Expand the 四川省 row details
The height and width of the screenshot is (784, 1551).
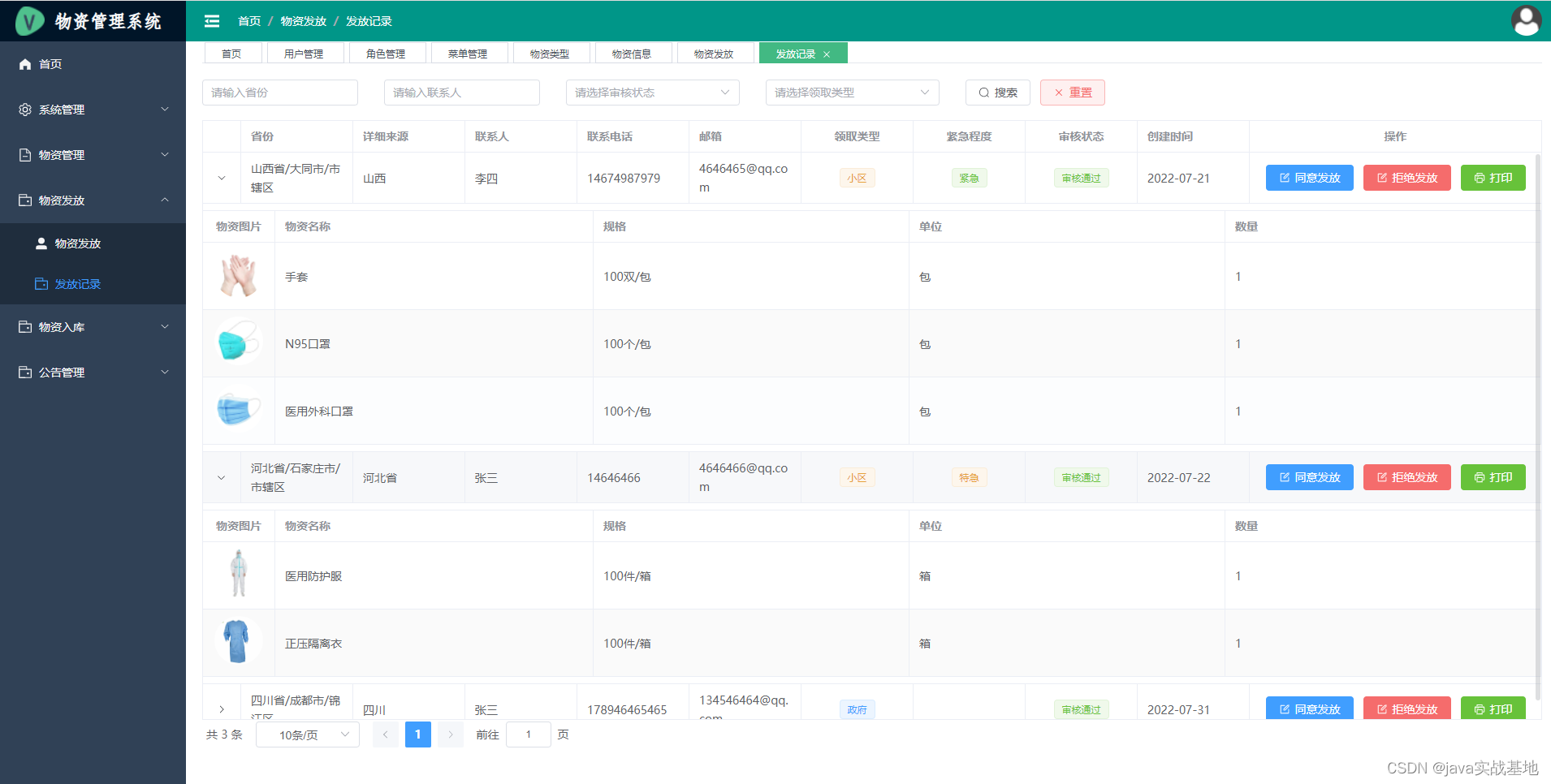[222, 709]
